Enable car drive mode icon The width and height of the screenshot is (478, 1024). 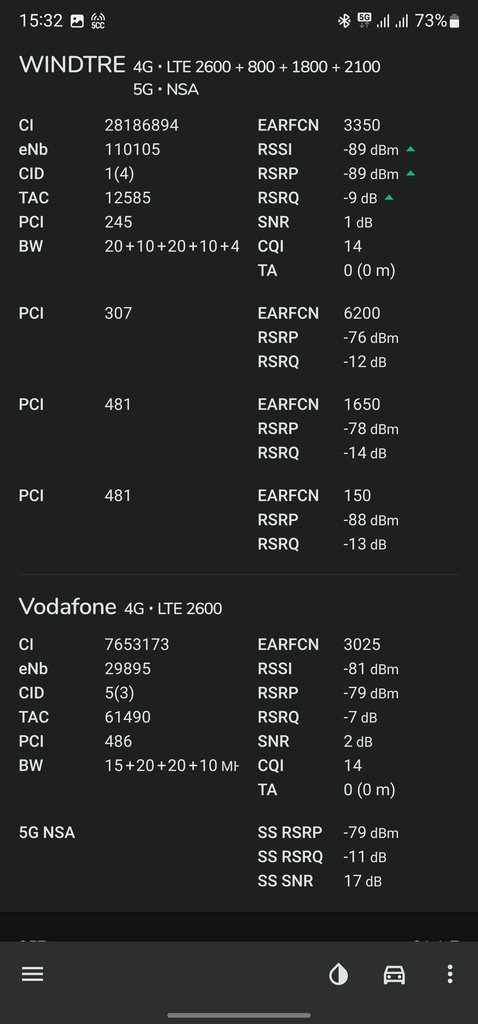click(x=394, y=974)
